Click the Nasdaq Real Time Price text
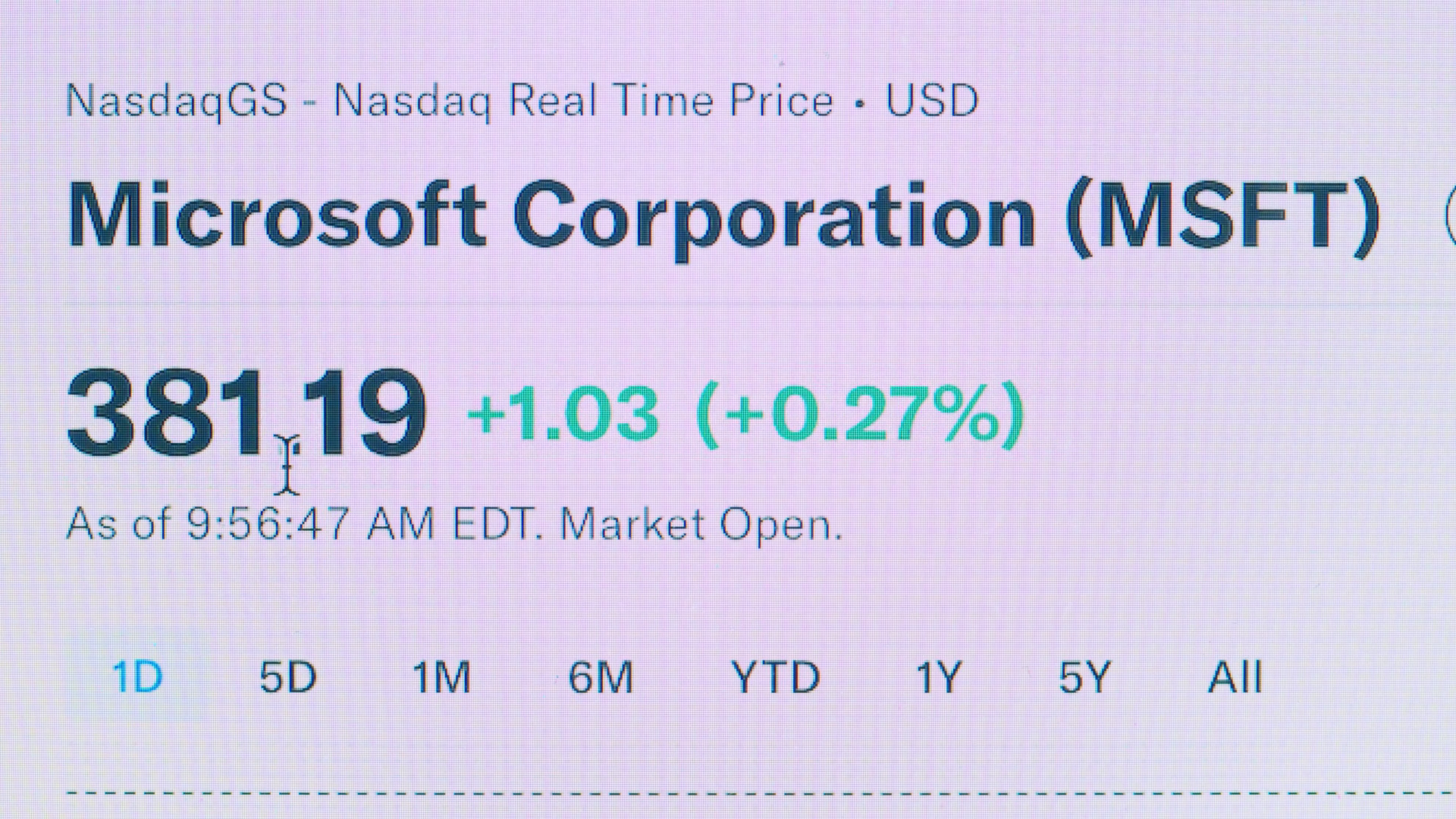The image size is (1456, 819). [584, 101]
